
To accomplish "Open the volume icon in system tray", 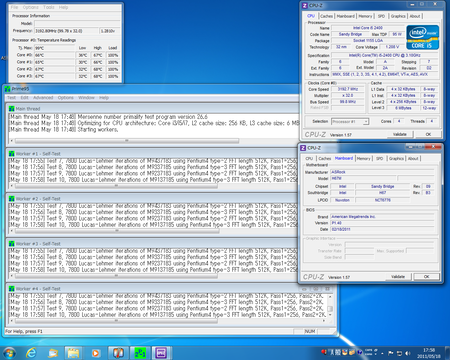I will coord(407,353).
